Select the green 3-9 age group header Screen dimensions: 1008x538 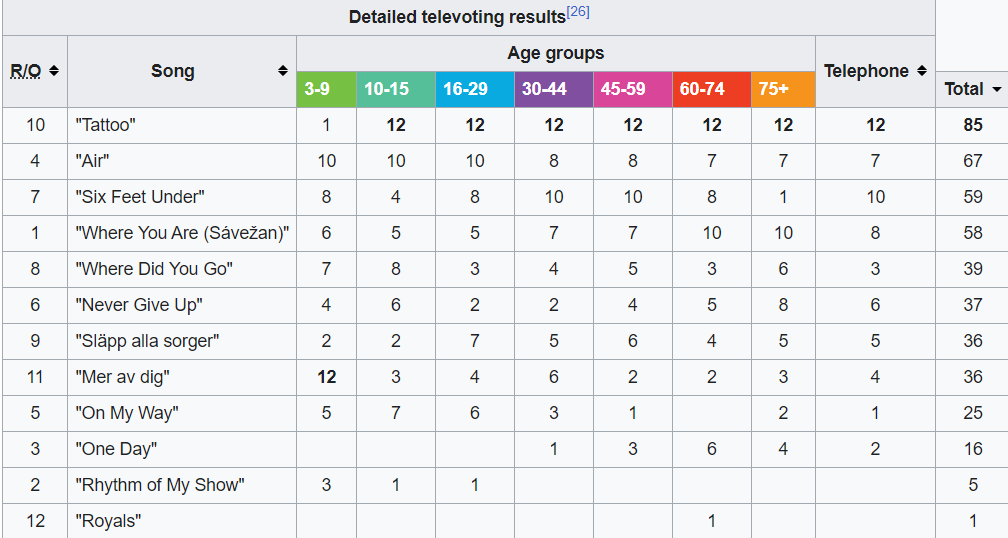[326, 89]
